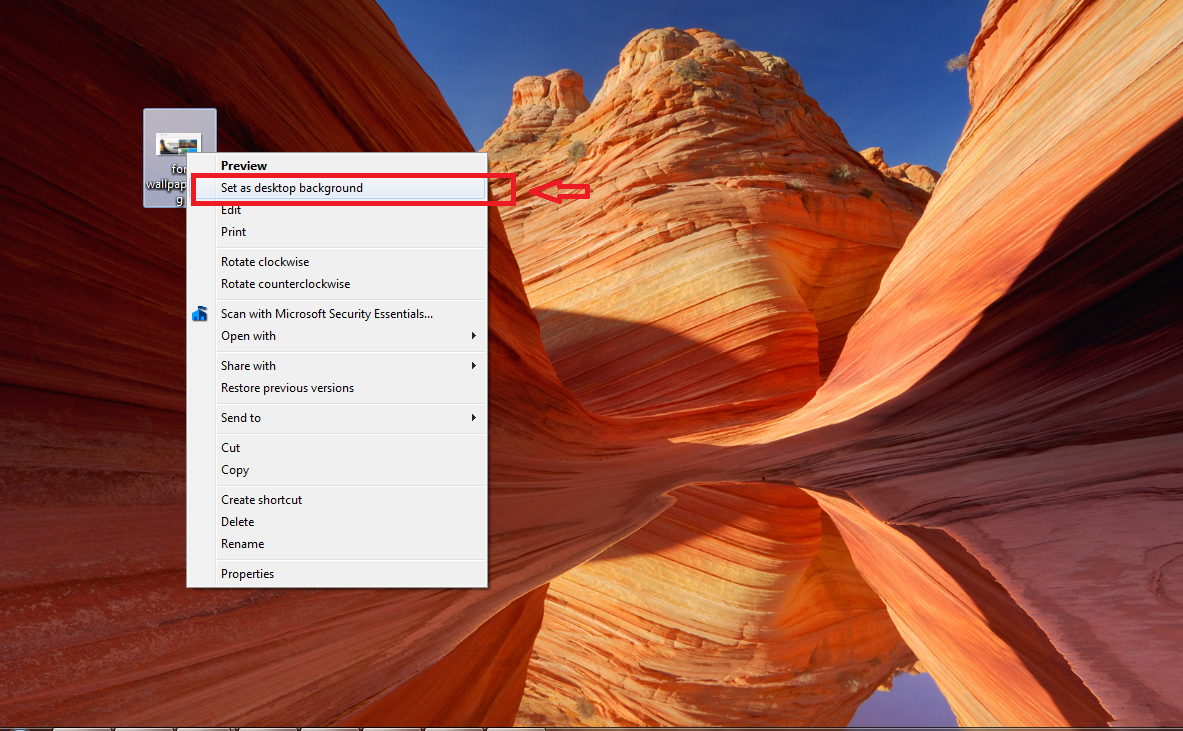The width and height of the screenshot is (1183, 731).
Task: Open Properties from the context menu
Action: click(247, 574)
